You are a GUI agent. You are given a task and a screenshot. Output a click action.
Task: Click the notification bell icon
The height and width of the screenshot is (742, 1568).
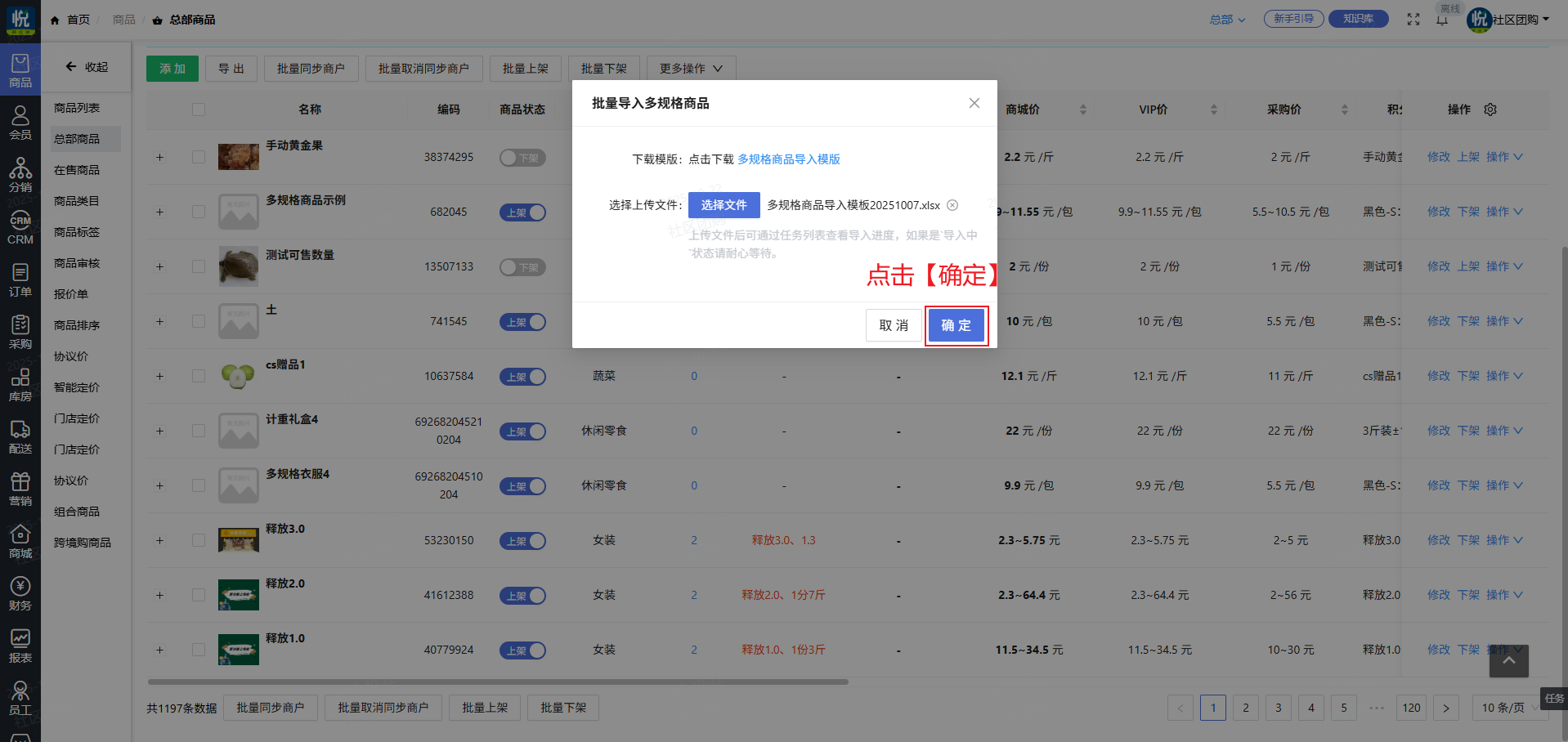(1442, 20)
